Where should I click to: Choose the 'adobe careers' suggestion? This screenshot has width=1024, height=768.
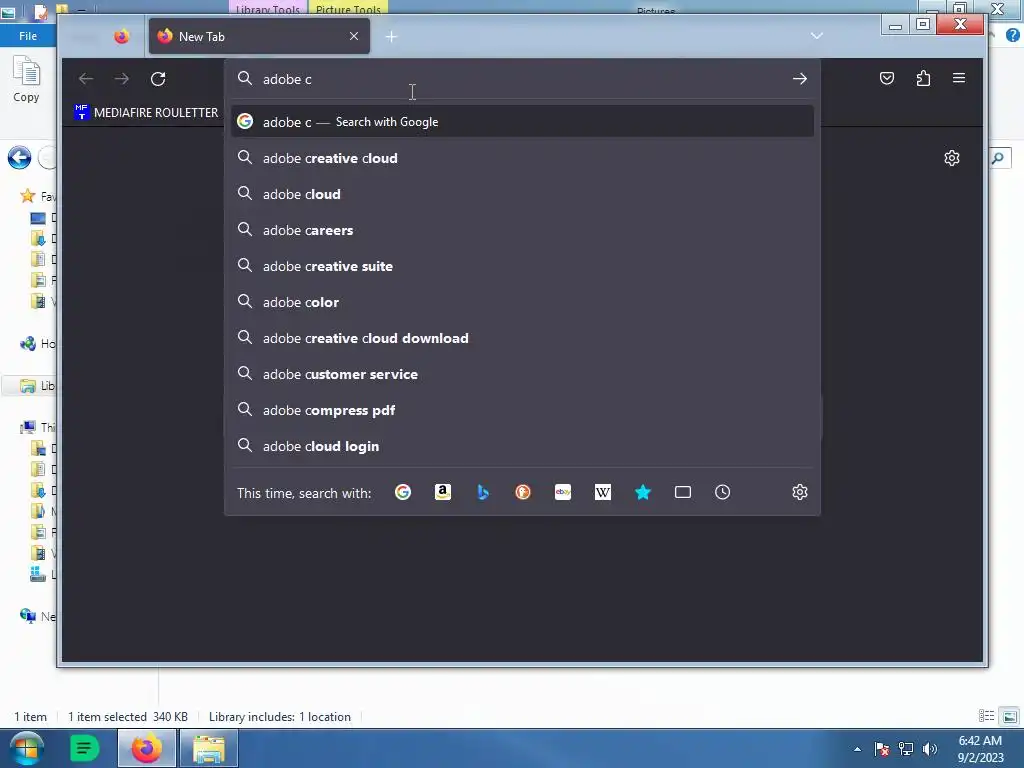point(522,230)
